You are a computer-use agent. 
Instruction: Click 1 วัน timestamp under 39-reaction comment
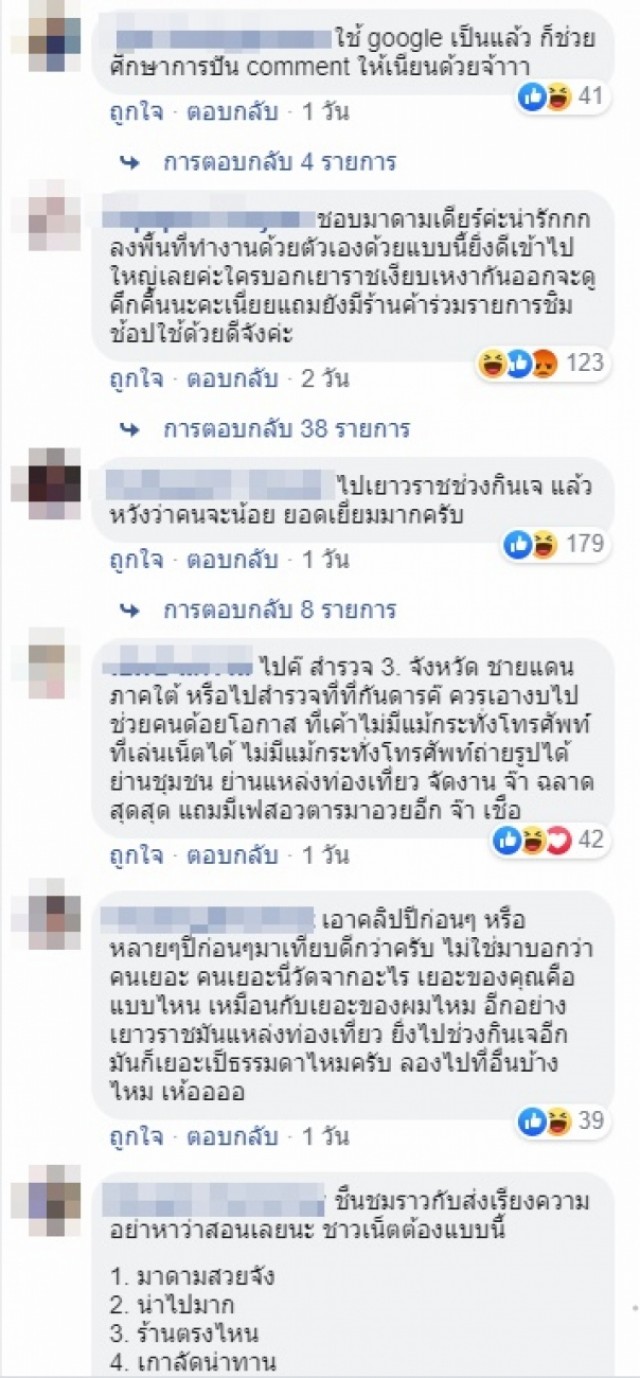[325, 1137]
